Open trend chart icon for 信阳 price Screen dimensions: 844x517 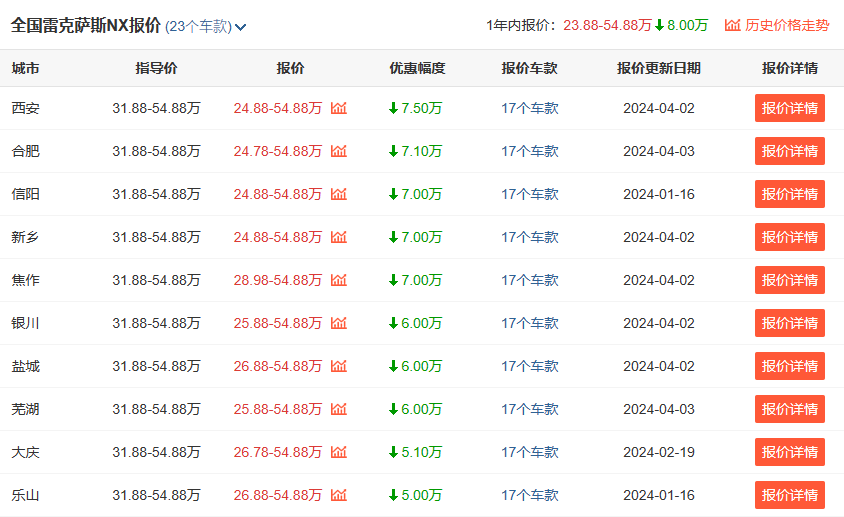(x=339, y=194)
